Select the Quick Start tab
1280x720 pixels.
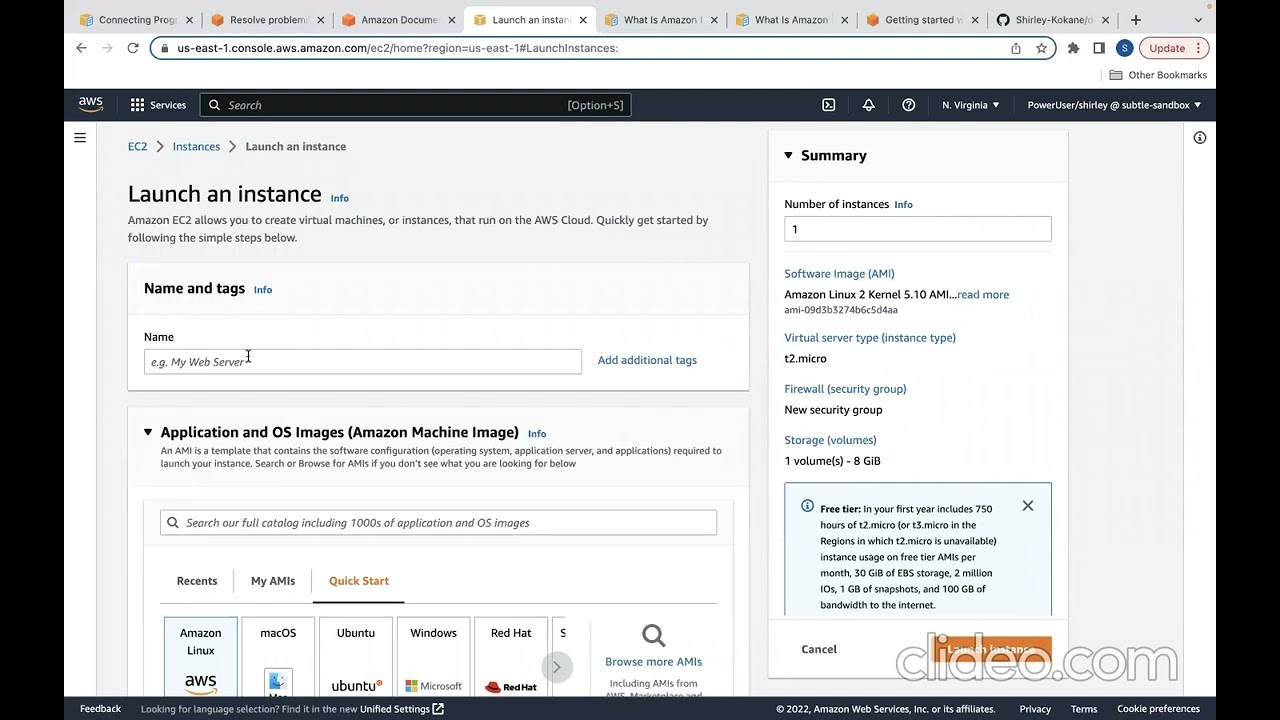[x=359, y=581]
